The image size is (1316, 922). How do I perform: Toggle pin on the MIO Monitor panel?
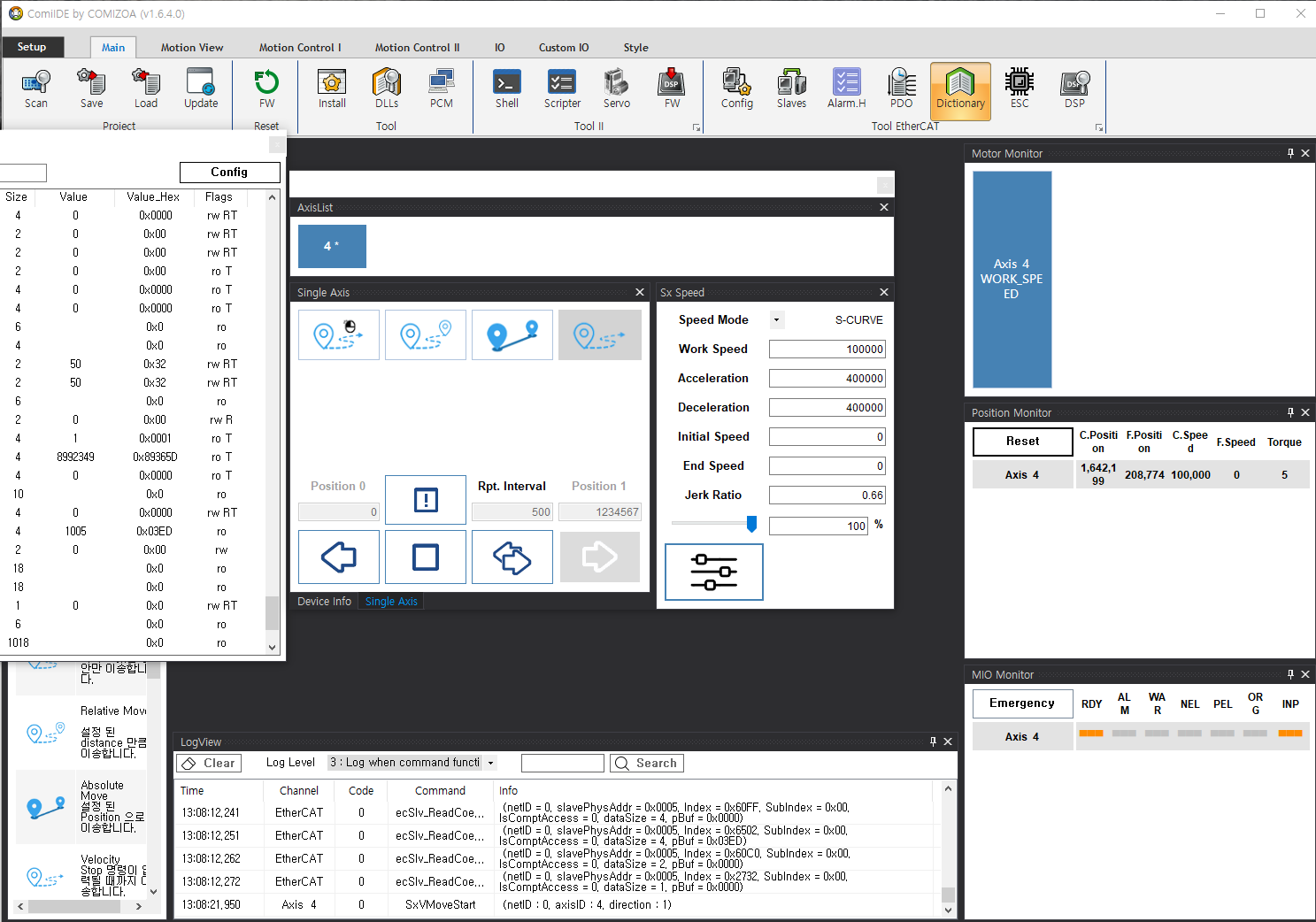pyautogui.click(x=1290, y=674)
